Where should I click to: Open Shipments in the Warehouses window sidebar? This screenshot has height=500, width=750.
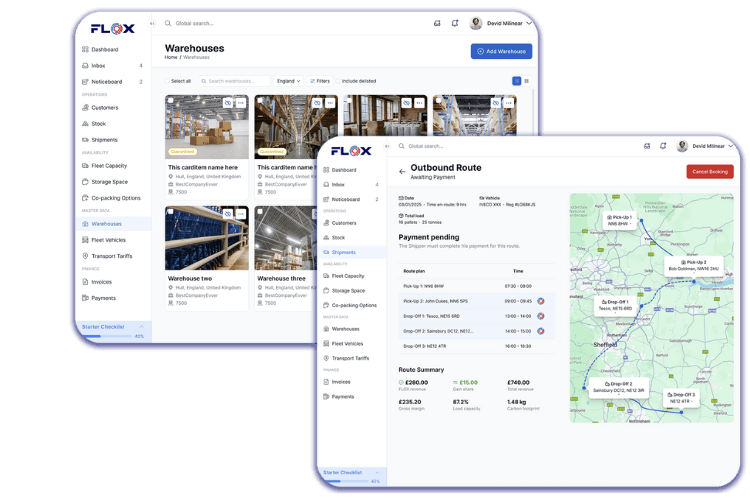[x=99, y=140]
